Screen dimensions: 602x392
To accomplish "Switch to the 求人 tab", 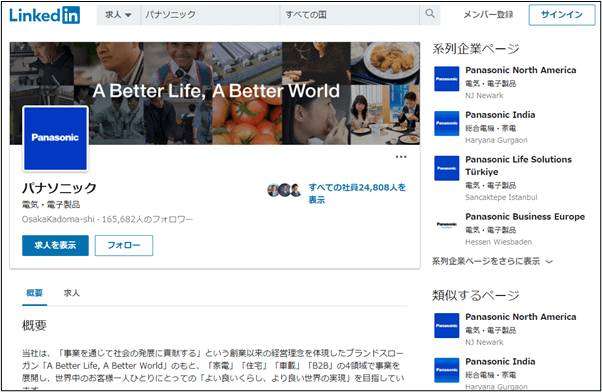I will tap(71, 293).
